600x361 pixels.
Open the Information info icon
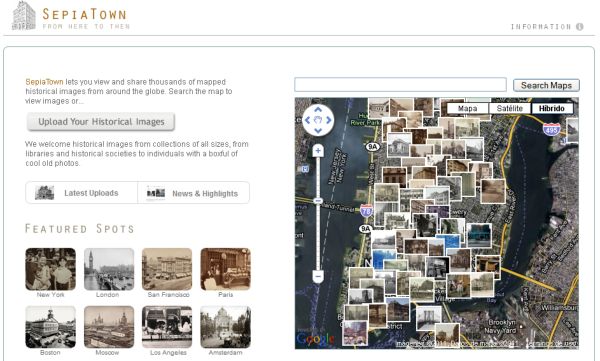[580, 26]
